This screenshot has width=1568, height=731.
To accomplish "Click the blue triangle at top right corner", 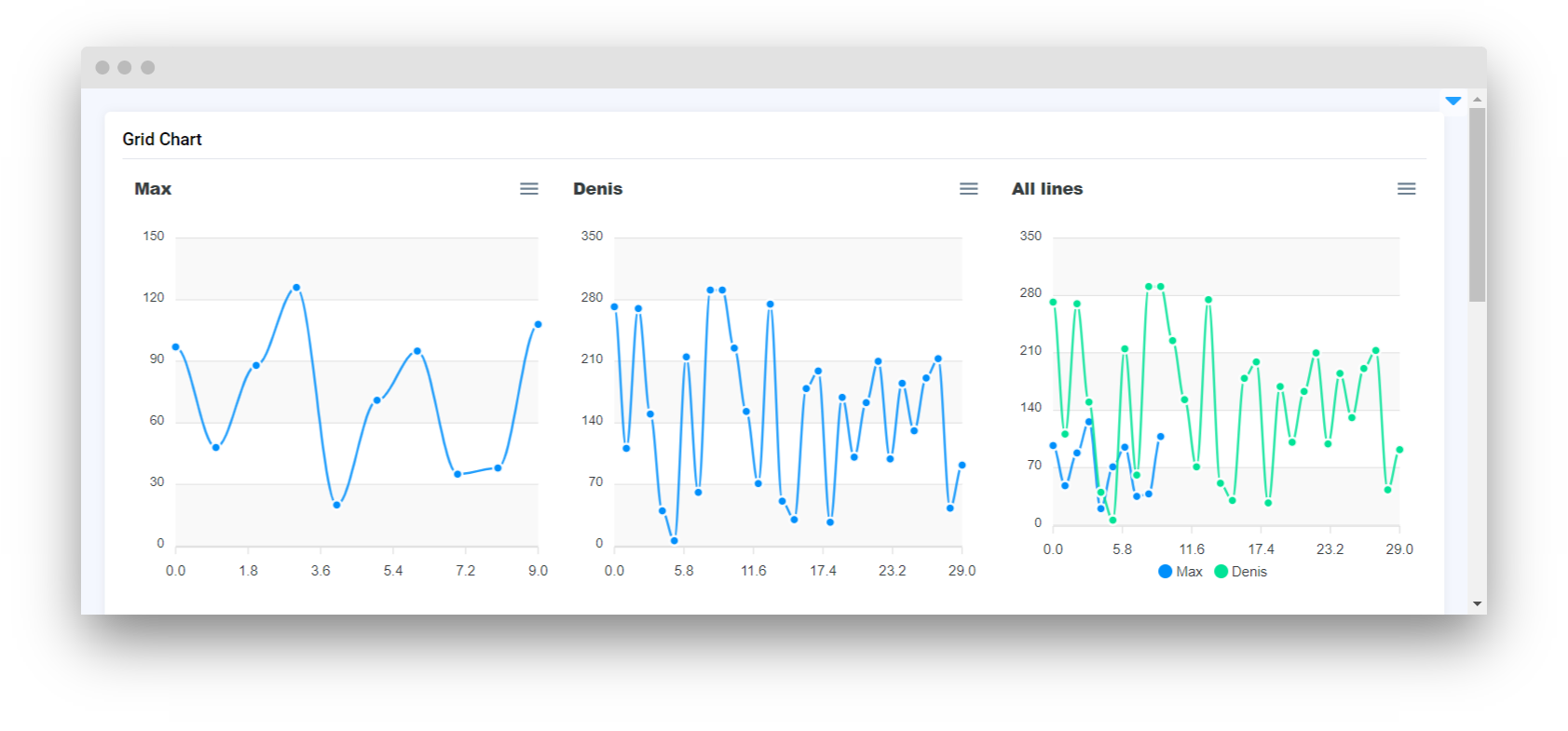I will [x=1452, y=101].
